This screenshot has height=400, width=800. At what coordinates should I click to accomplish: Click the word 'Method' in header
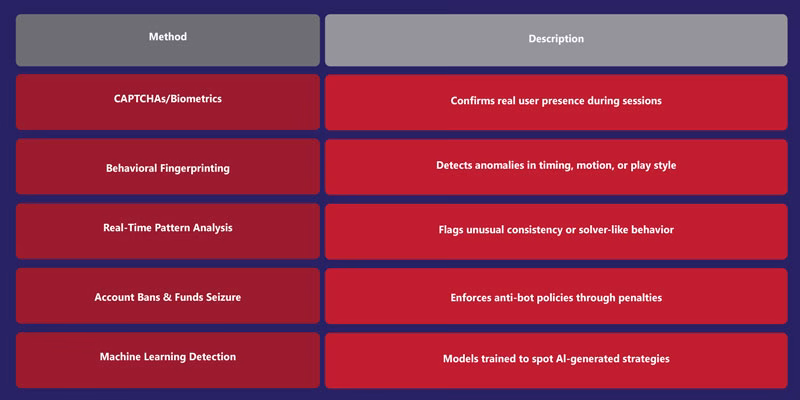tap(168, 37)
